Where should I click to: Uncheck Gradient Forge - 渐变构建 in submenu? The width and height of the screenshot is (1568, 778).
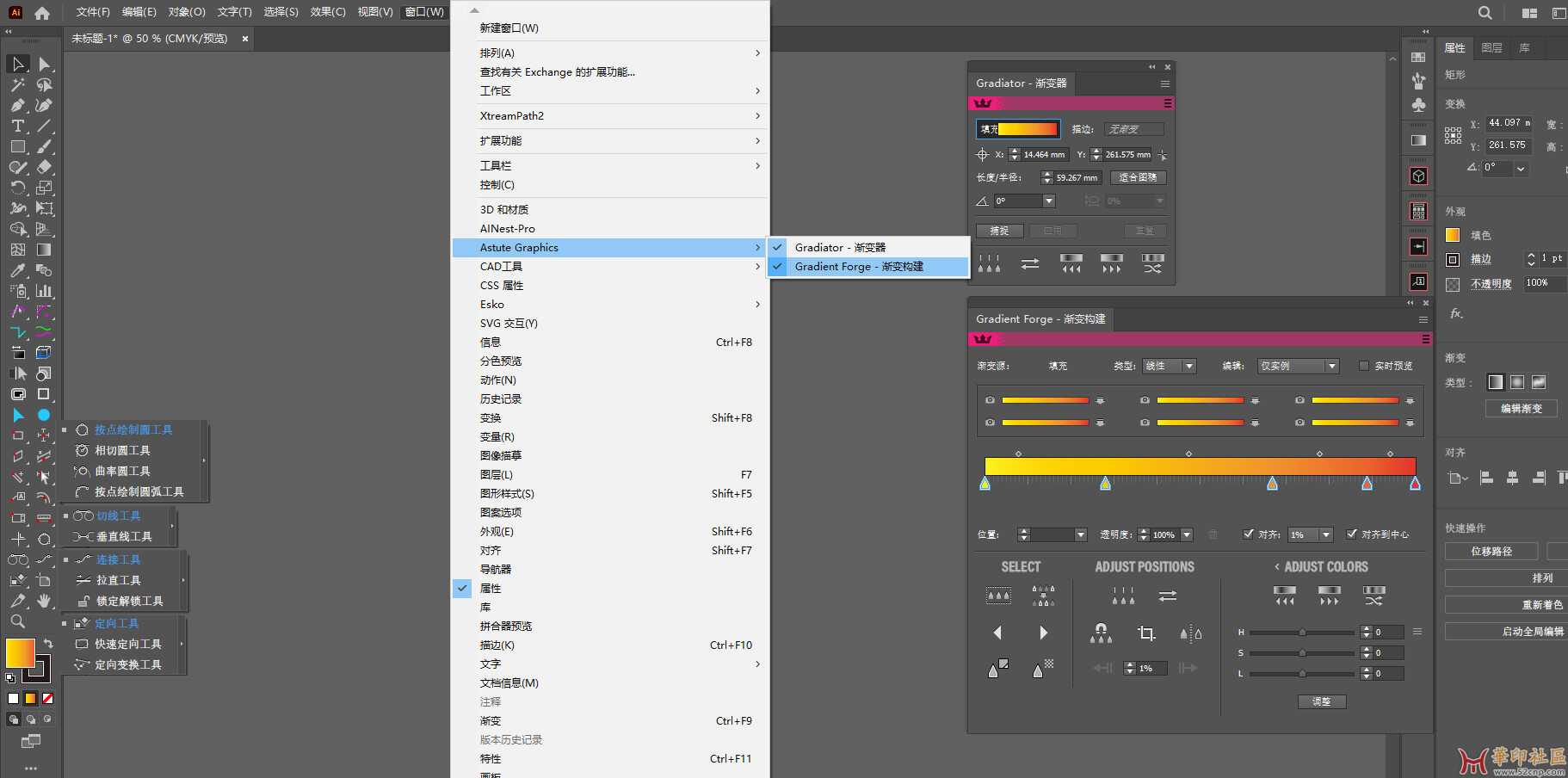coord(869,267)
